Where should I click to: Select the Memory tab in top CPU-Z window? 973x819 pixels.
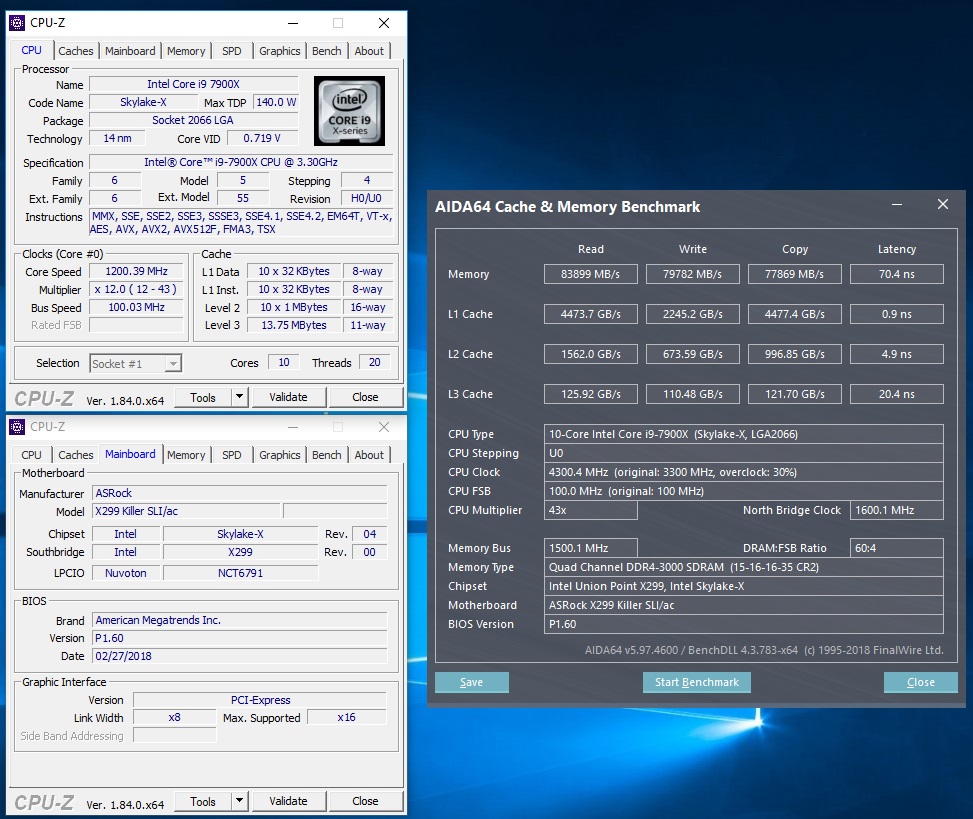pos(186,51)
